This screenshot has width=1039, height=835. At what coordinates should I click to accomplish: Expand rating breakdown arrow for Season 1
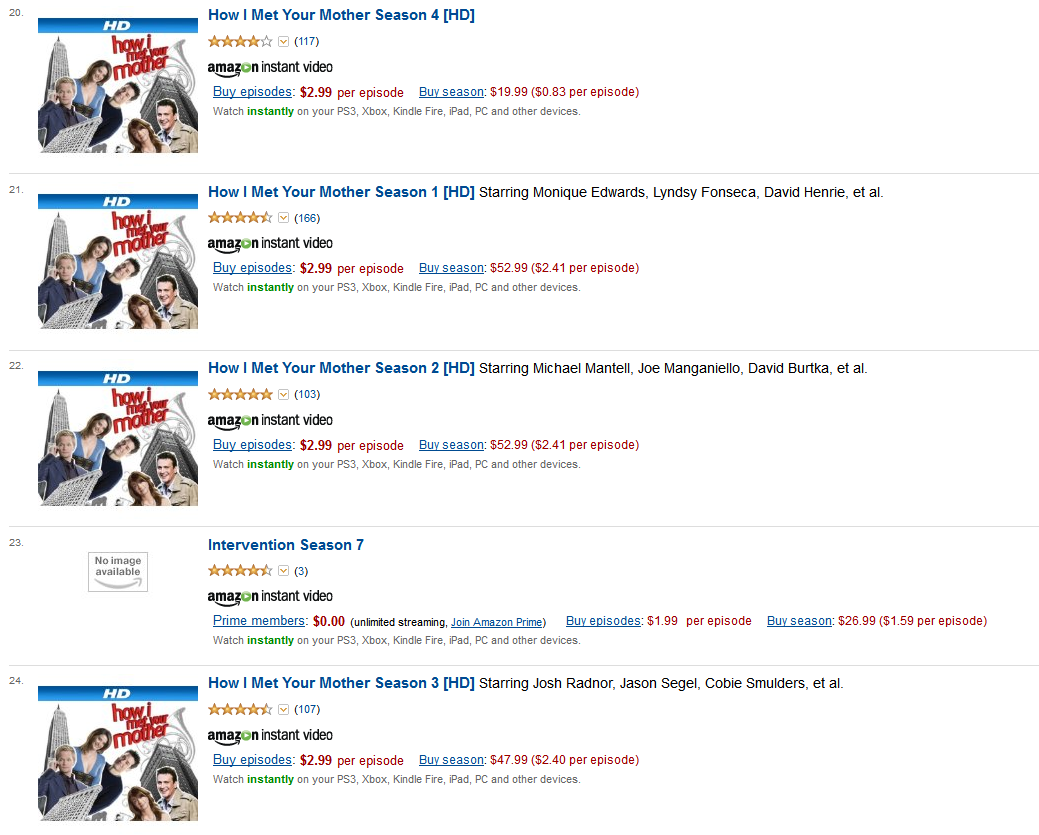pos(283,218)
